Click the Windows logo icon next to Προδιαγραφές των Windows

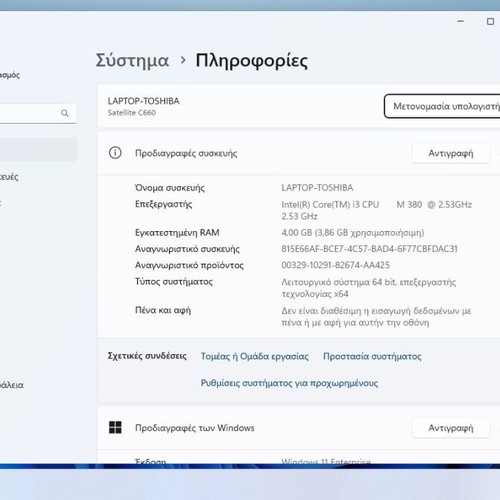[115, 427]
